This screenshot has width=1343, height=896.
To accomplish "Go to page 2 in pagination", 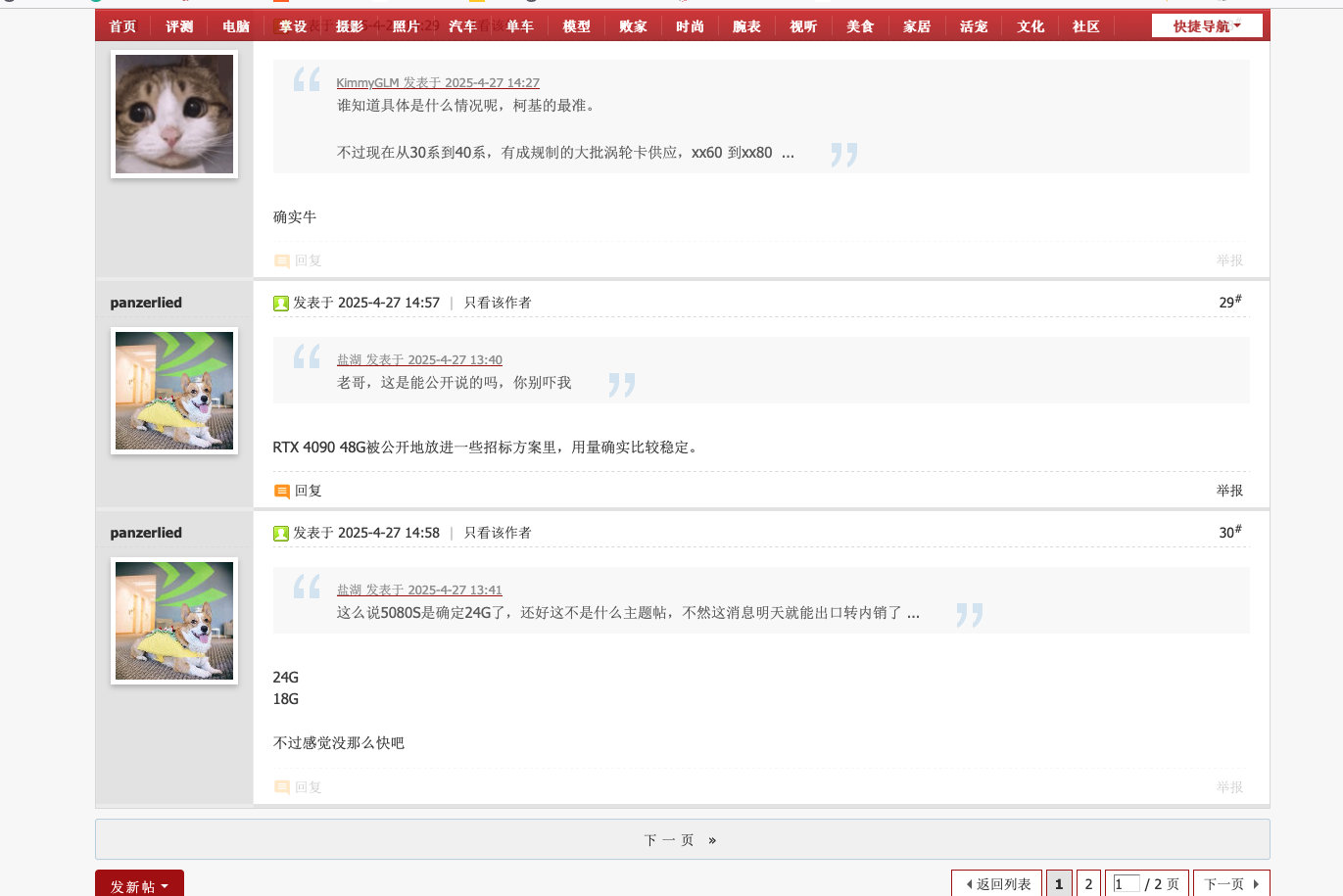I will tap(1088, 884).
